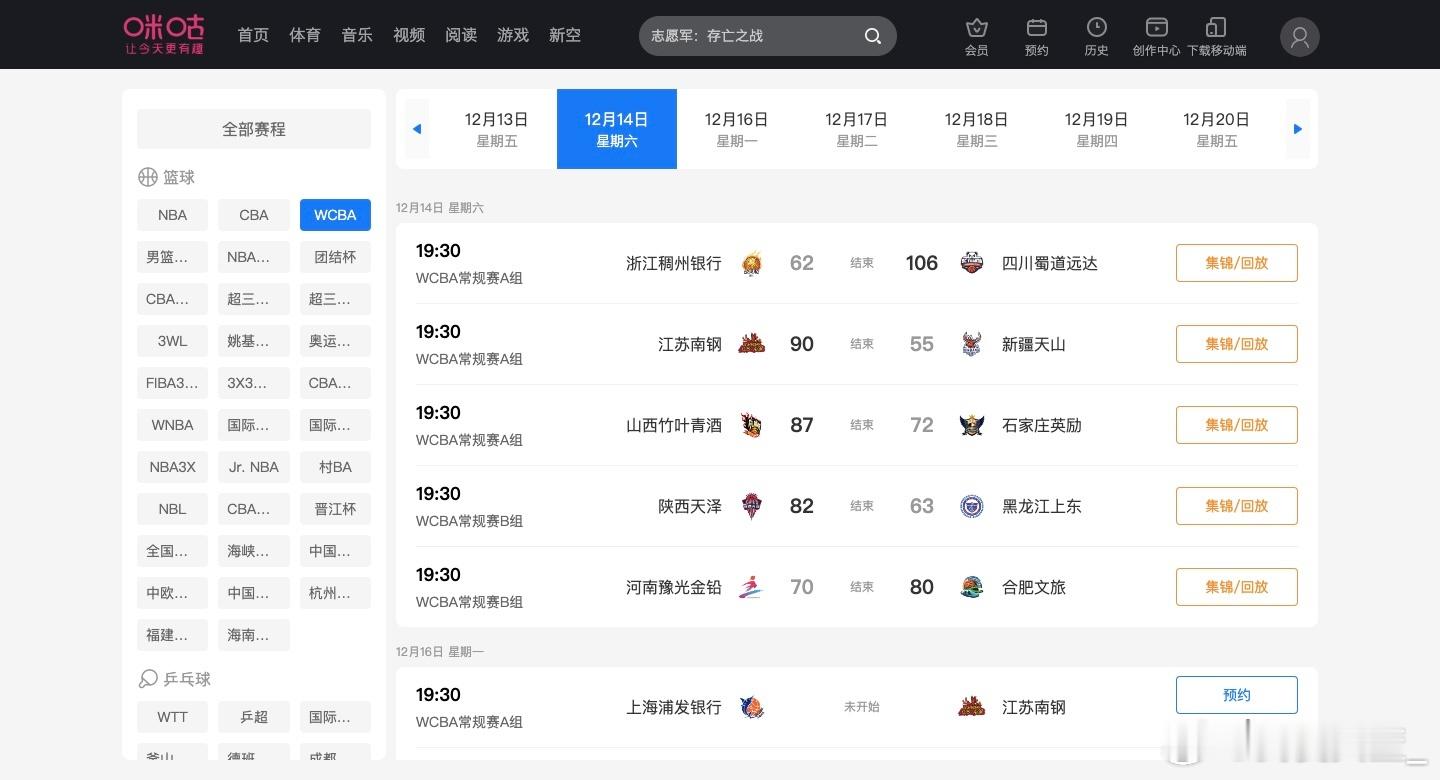Click 上海浦发银行 team logo
1440x780 pixels.
752,707
